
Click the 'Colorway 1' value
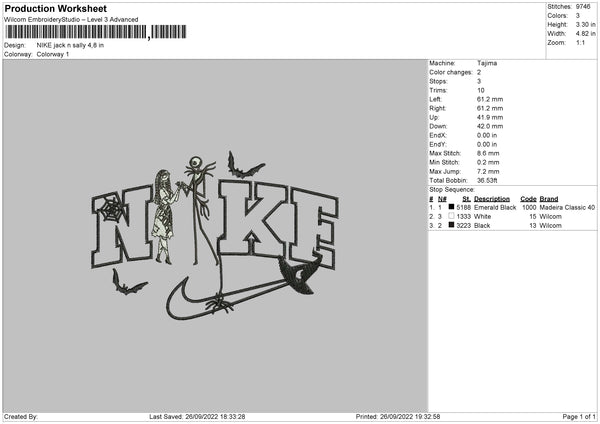53,54
